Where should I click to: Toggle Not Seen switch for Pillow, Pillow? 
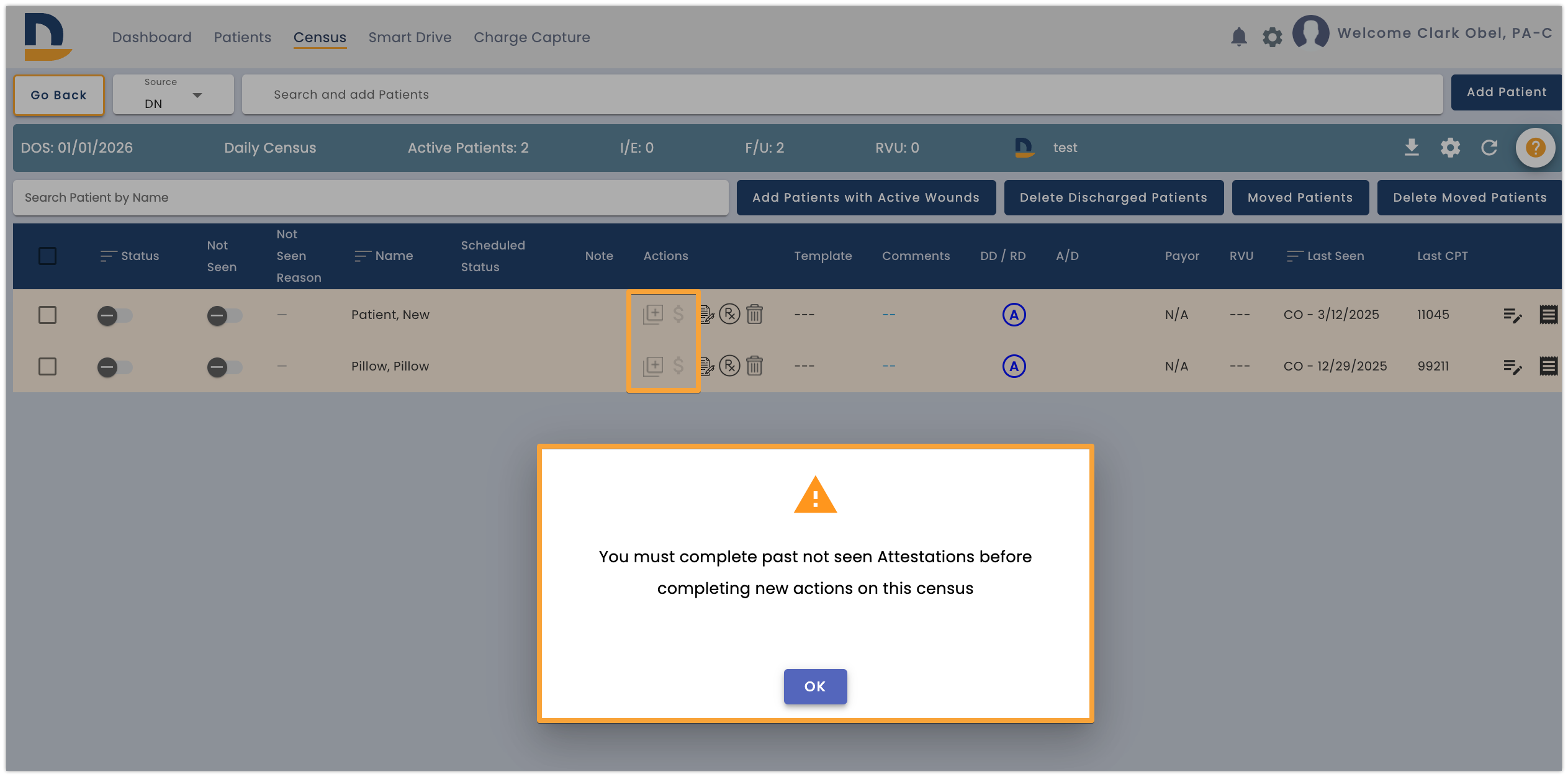[225, 367]
